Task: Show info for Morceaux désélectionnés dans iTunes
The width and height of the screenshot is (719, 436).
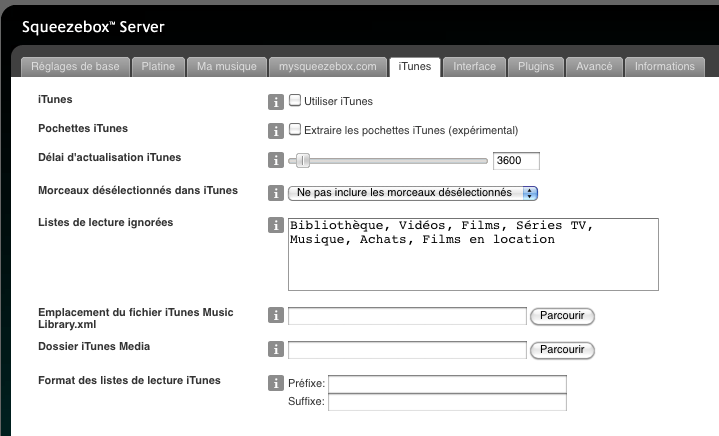Action: tap(276, 193)
